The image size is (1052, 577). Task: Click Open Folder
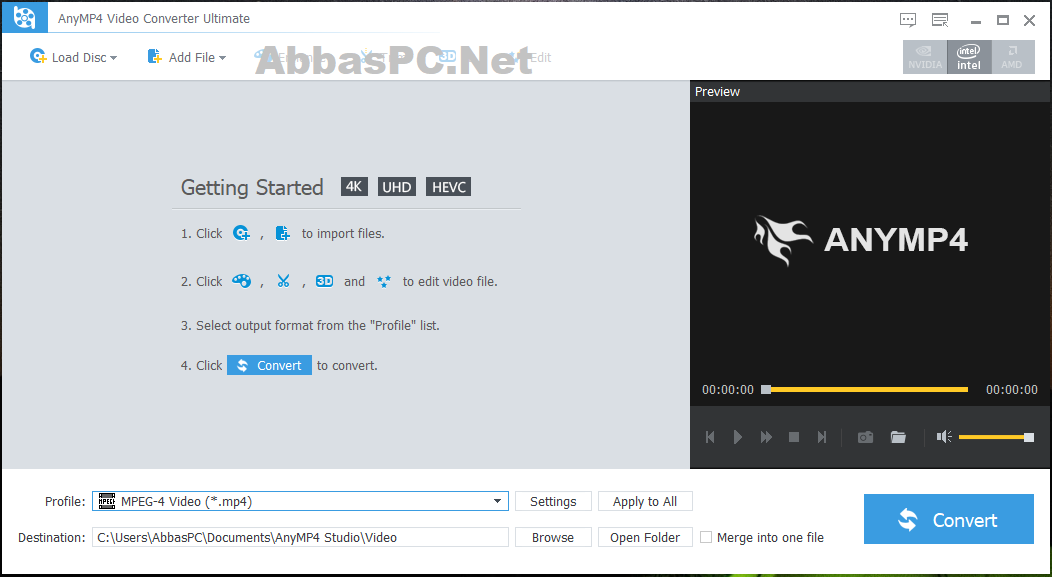pyautogui.click(x=645, y=537)
